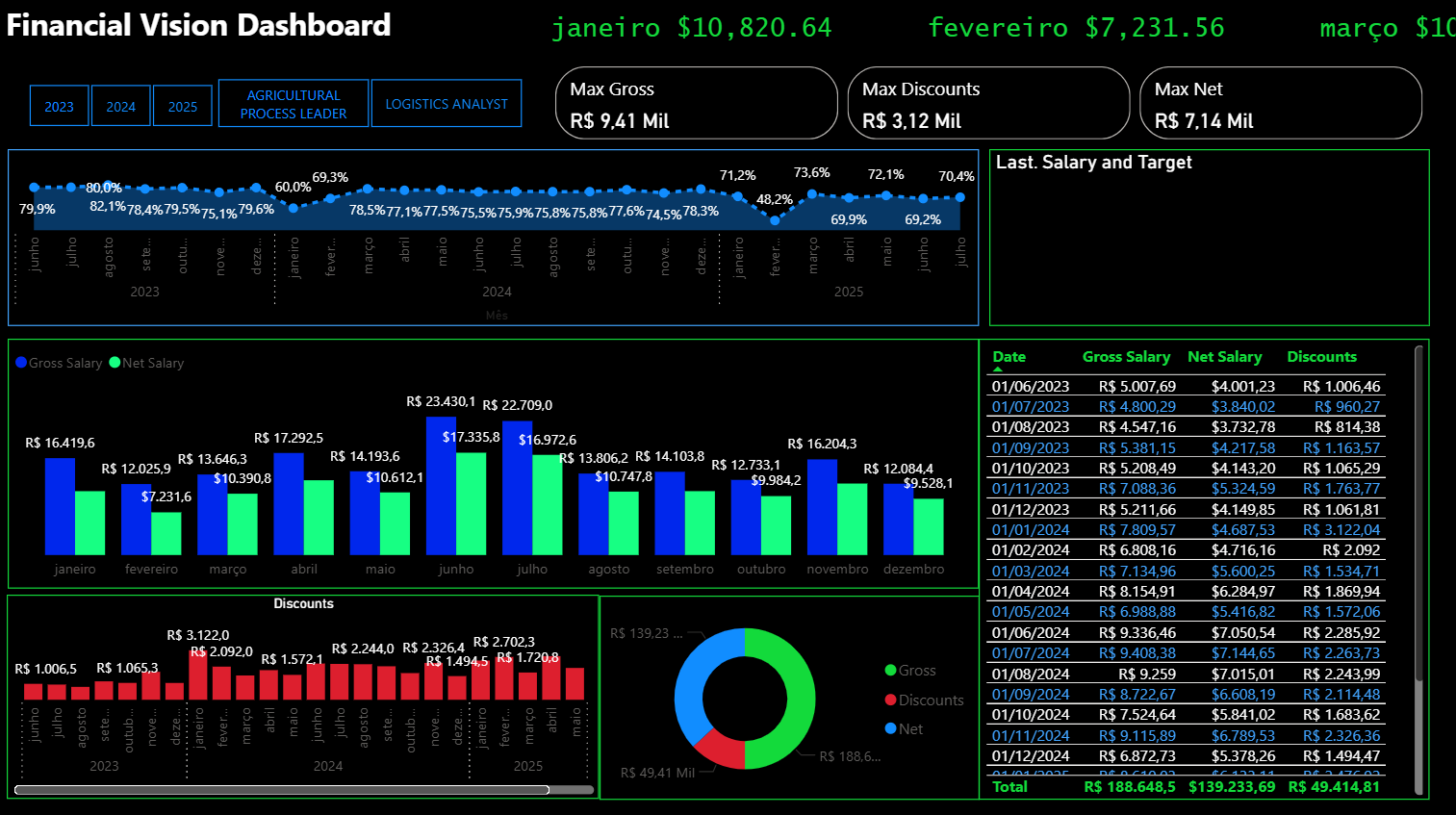Click the Net Salary legend marker
Viewport: 1456px width, 815px height.
coord(112,362)
